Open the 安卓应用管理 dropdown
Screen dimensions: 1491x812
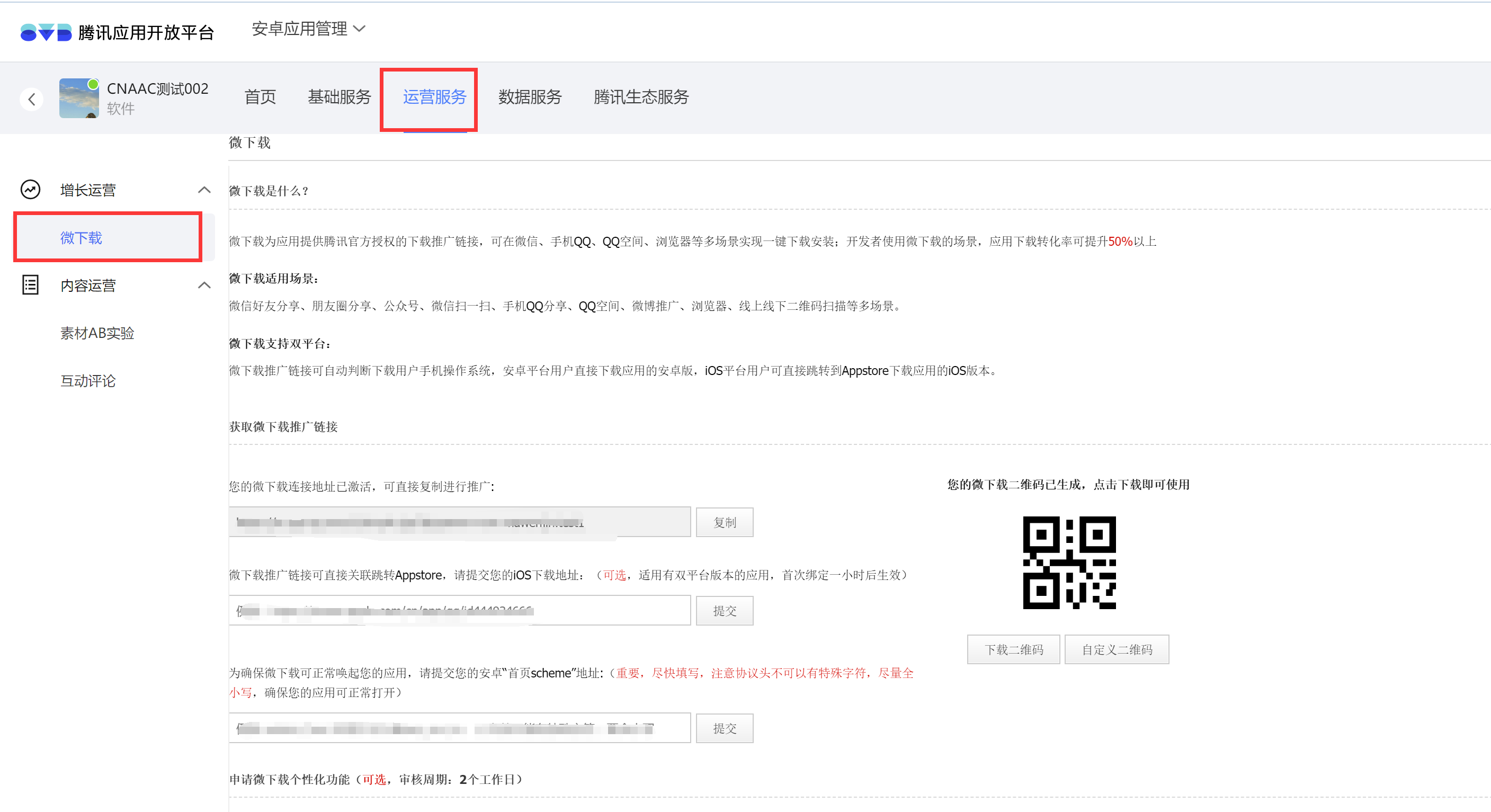[x=308, y=29]
